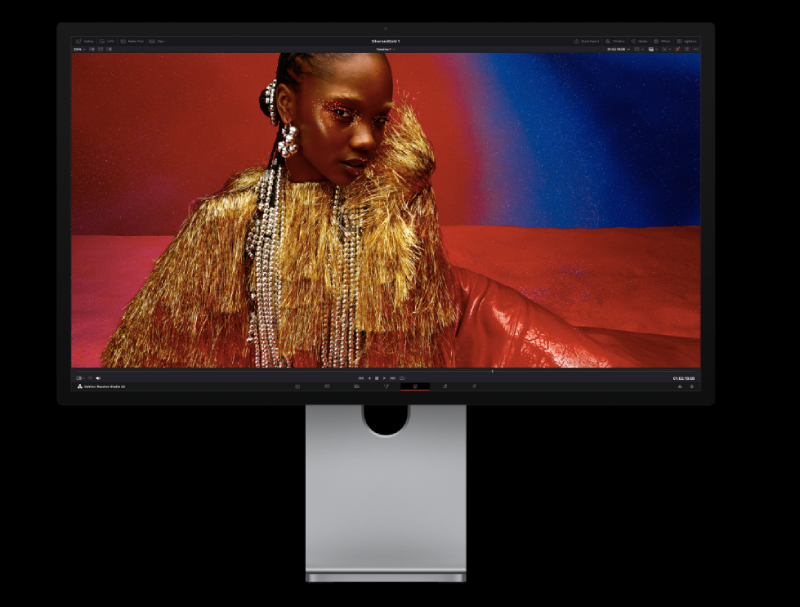This screenshot has height=607, width=800.
Task: Switch to the Deliver page
Action: coord(474,386)
